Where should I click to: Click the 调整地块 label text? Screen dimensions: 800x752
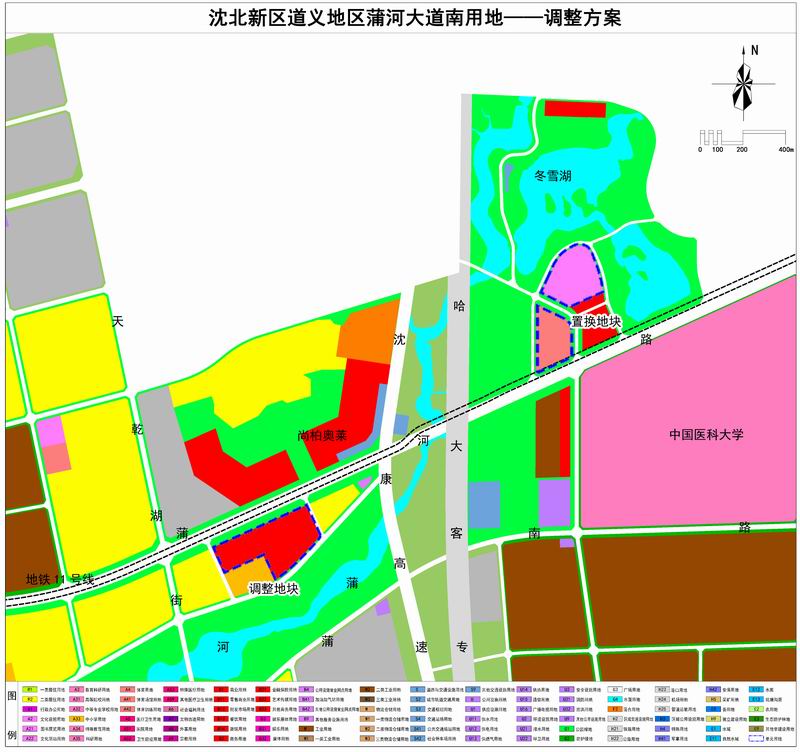273,589
